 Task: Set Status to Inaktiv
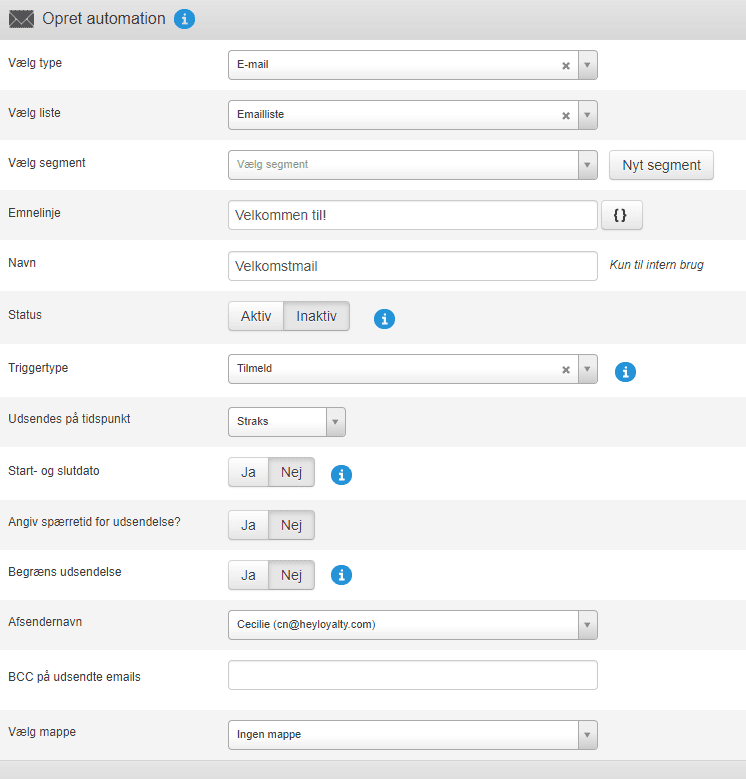coord(316,316)
